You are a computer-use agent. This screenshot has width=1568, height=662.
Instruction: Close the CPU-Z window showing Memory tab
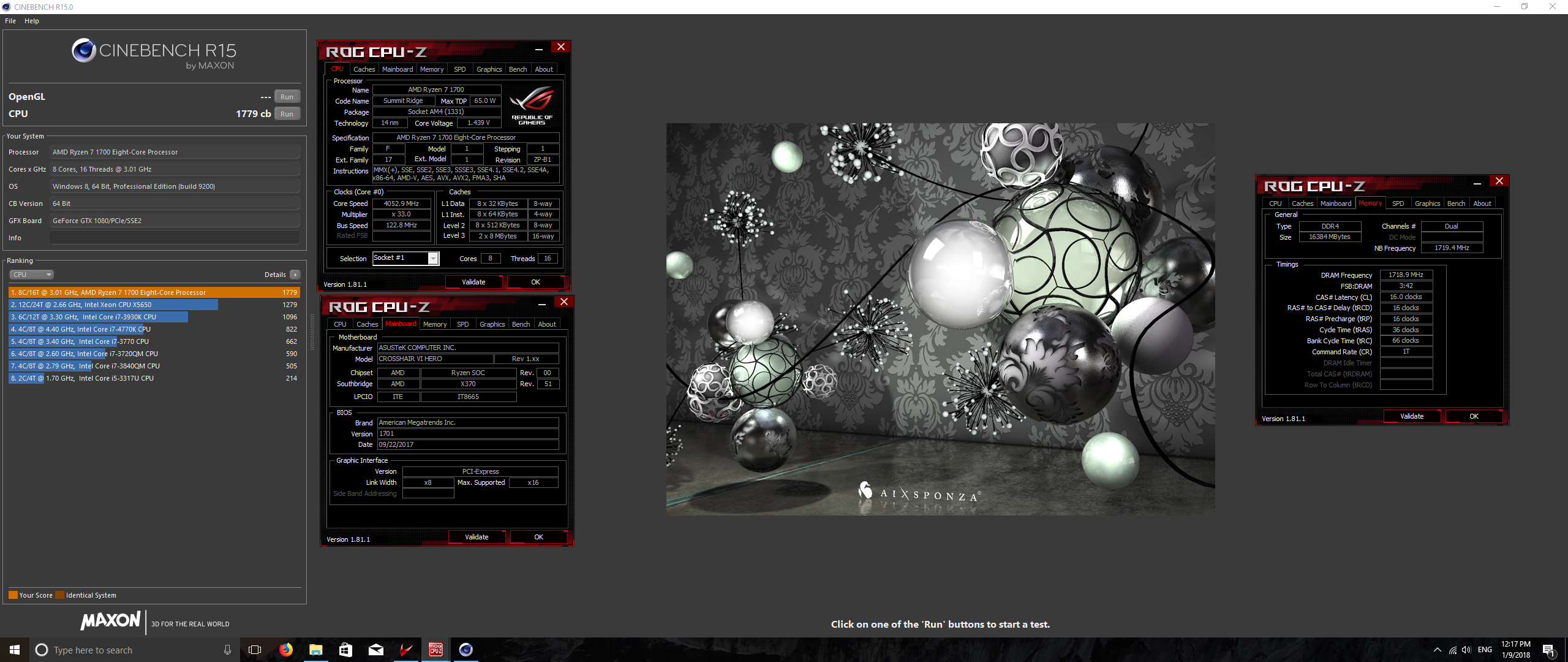[x=1499, y=181]
